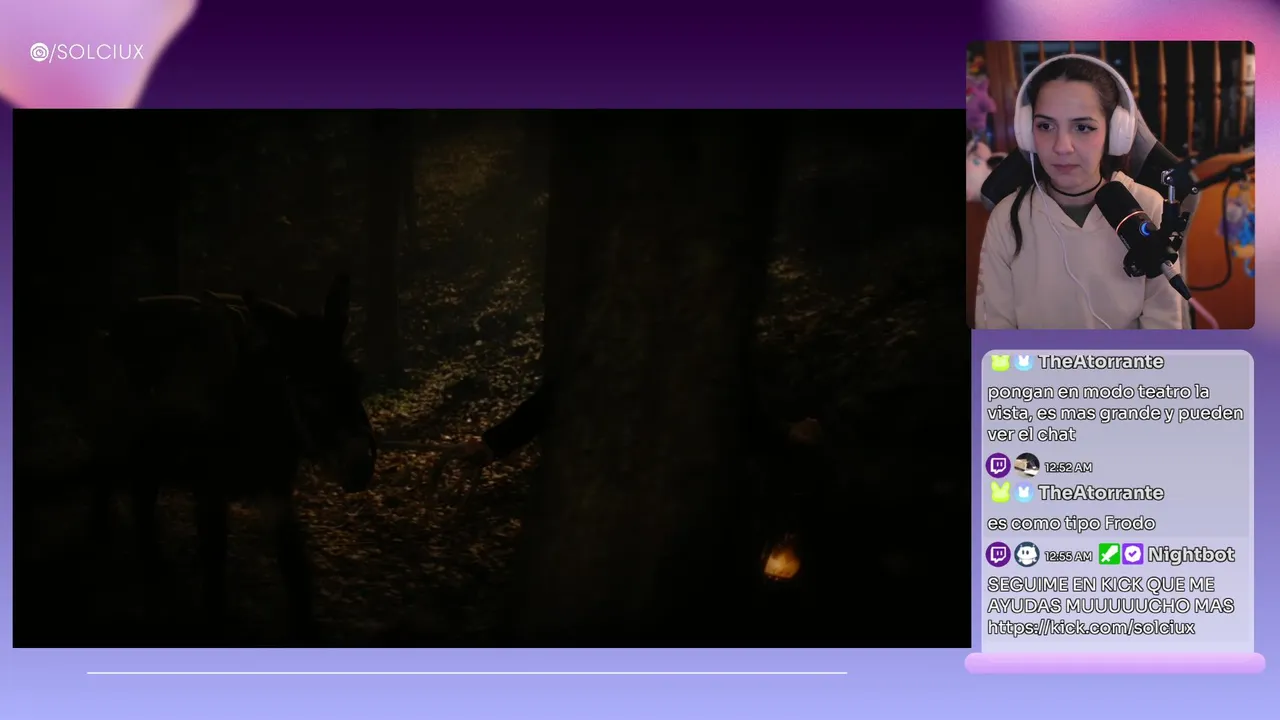Screen dimensions: 1280x720
Task: Click the /SOLCIUX channel name text
Action: [97, 52]
